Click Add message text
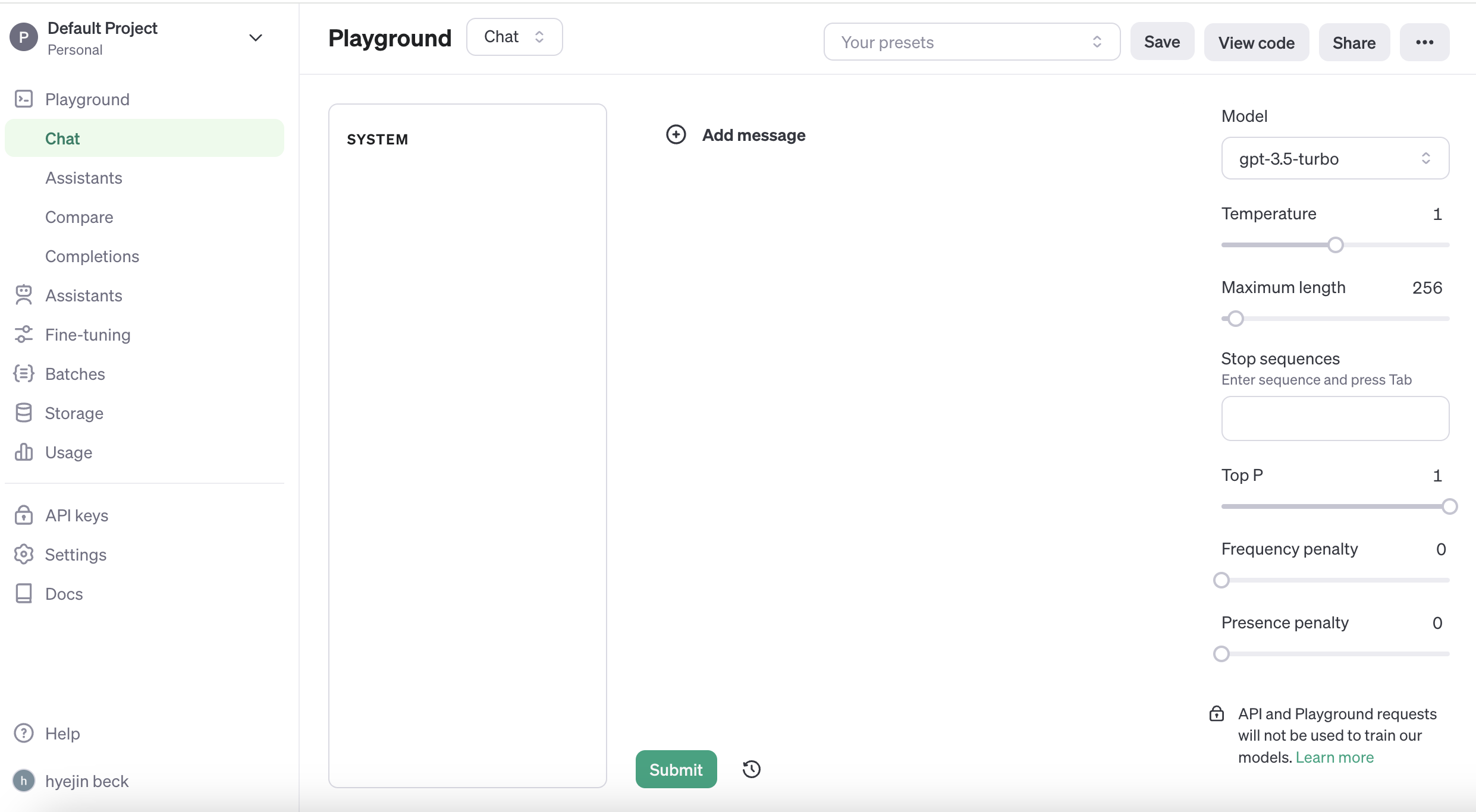Image resolution: width=1476 pixels, height=812 pixels. click(x=753, y=135)
